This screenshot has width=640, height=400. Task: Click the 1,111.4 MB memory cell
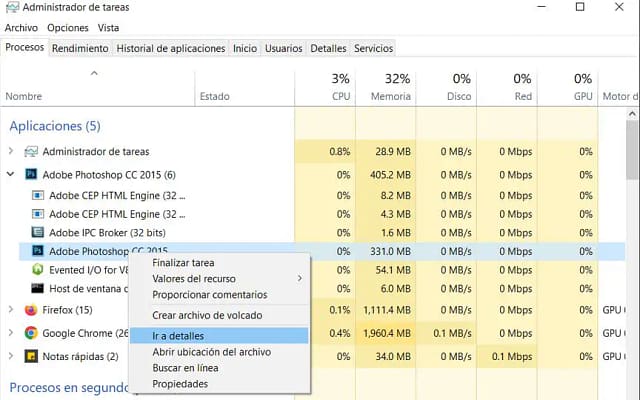pos(387,310)
